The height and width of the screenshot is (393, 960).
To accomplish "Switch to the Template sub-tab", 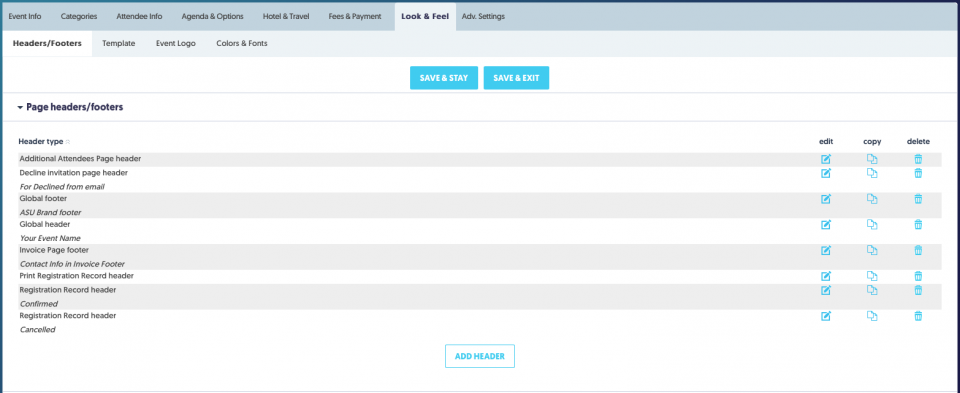I will click(x=119, y=43).
